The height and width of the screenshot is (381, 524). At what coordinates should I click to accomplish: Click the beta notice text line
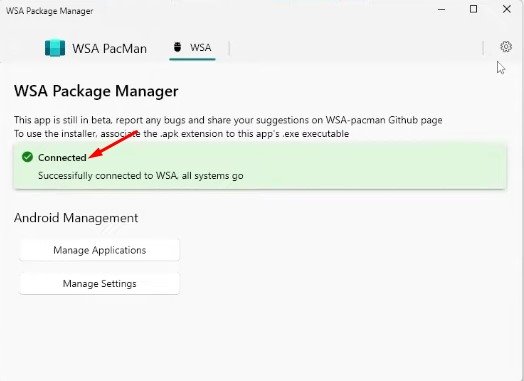click(228, 120)
